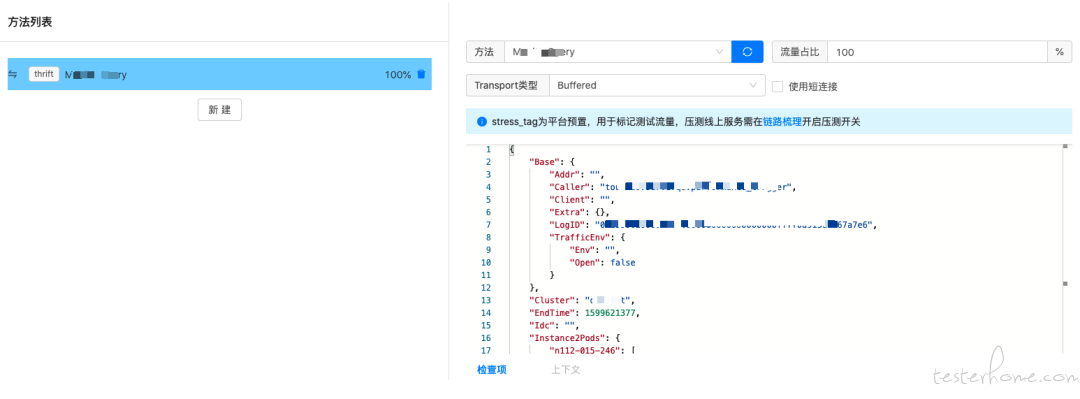Enable the 使用短连接 checkbox

point(778,86)
